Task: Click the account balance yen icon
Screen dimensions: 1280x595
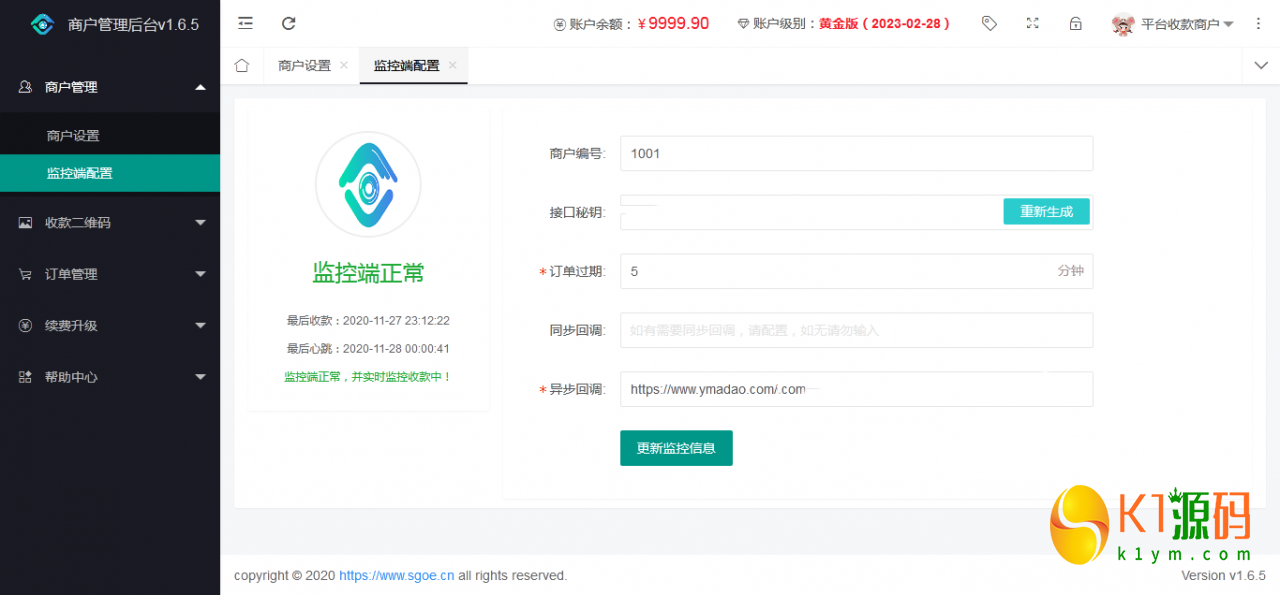Action: click(559, 24)
